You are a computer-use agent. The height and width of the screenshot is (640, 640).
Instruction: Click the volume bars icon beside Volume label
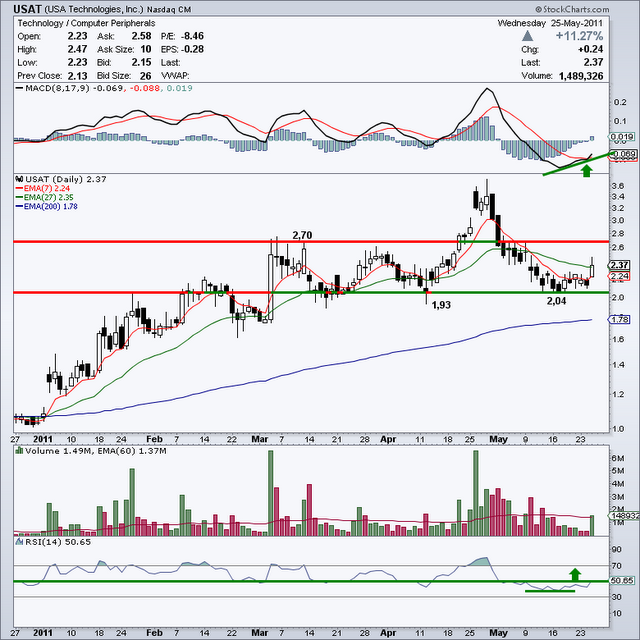click(x=19, y=451)
